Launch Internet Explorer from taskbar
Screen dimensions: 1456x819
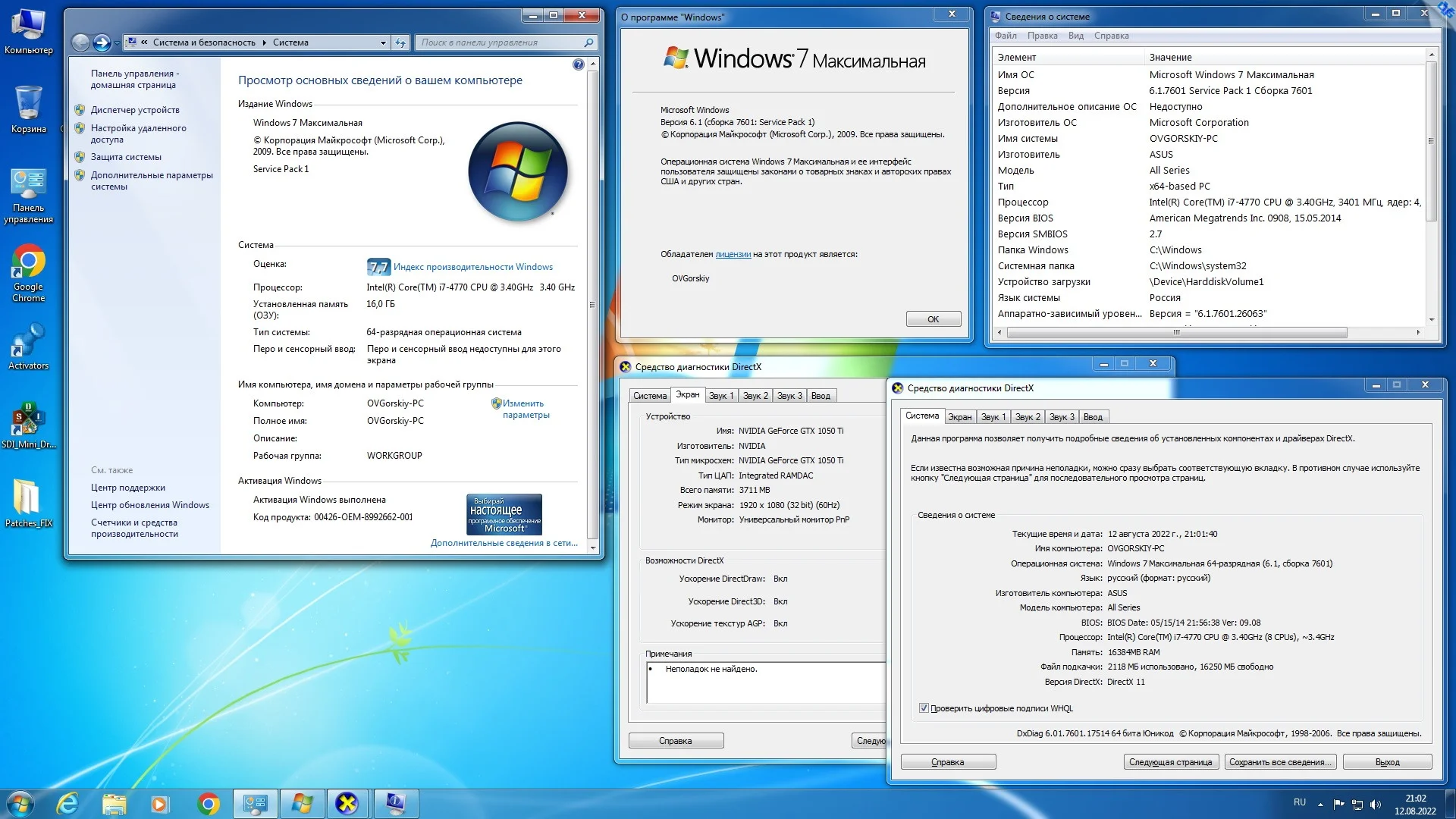67,804
